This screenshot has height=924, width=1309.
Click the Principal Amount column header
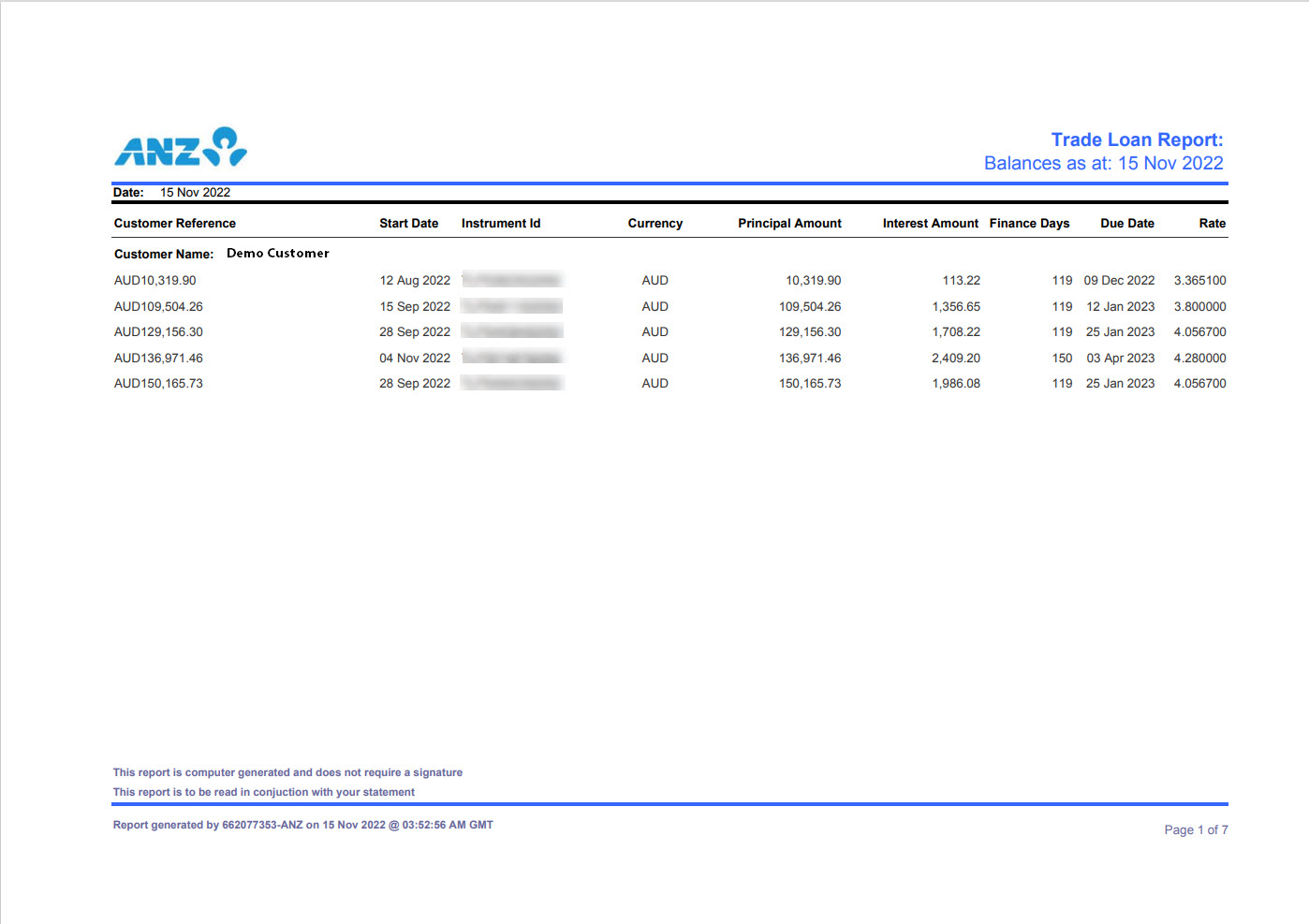[x=788, y=224]
